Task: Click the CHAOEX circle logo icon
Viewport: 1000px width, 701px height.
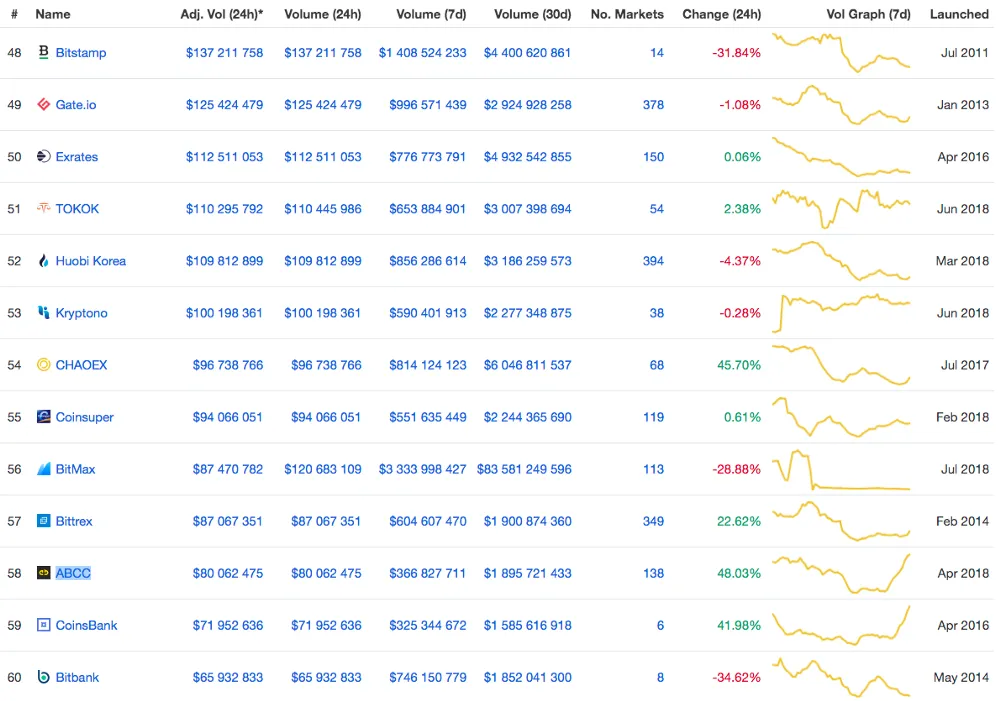Action: [x=43, y=364]
